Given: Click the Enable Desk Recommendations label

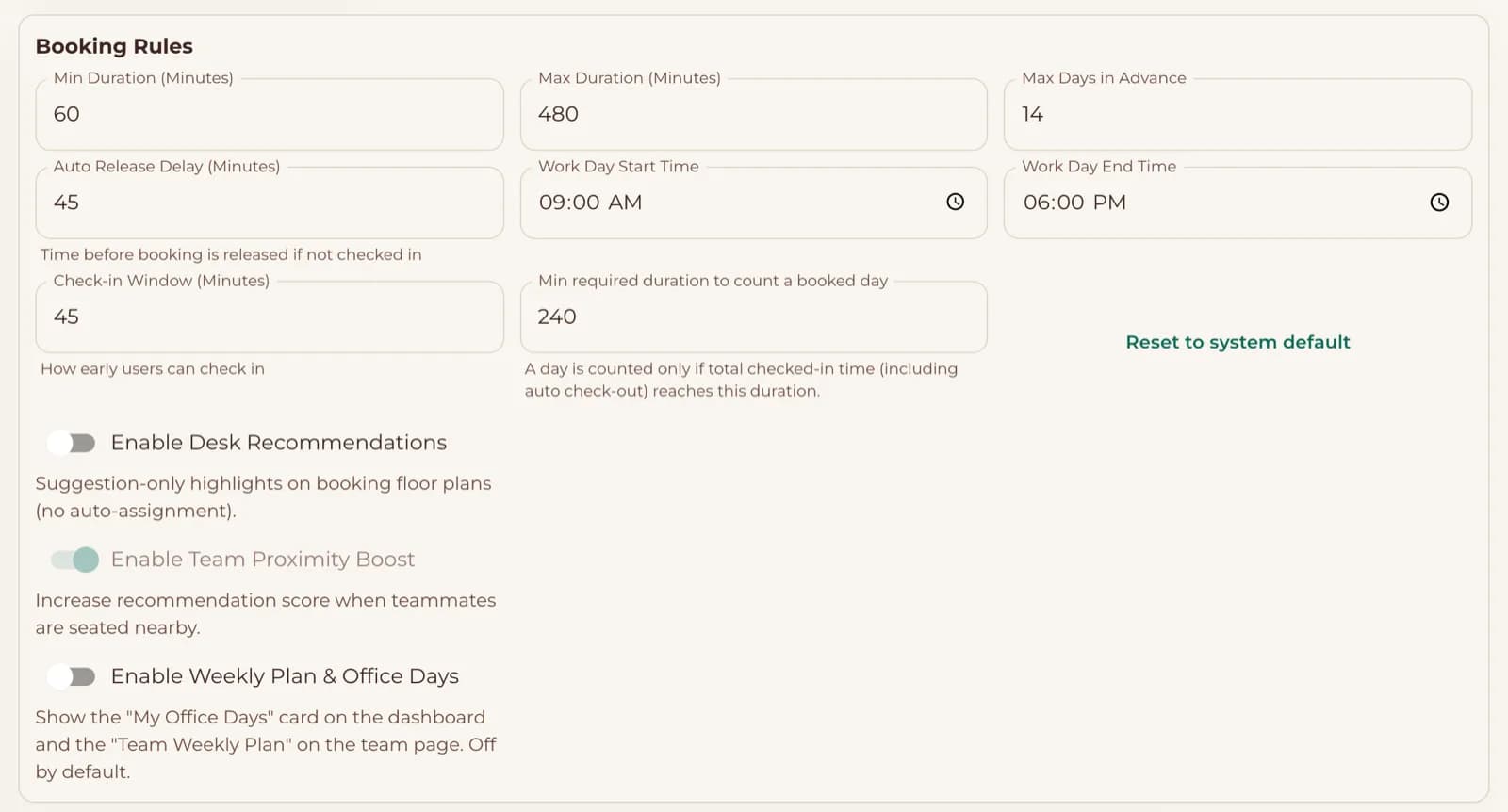Looking at the screenshot, I should [x=279, y=443].
